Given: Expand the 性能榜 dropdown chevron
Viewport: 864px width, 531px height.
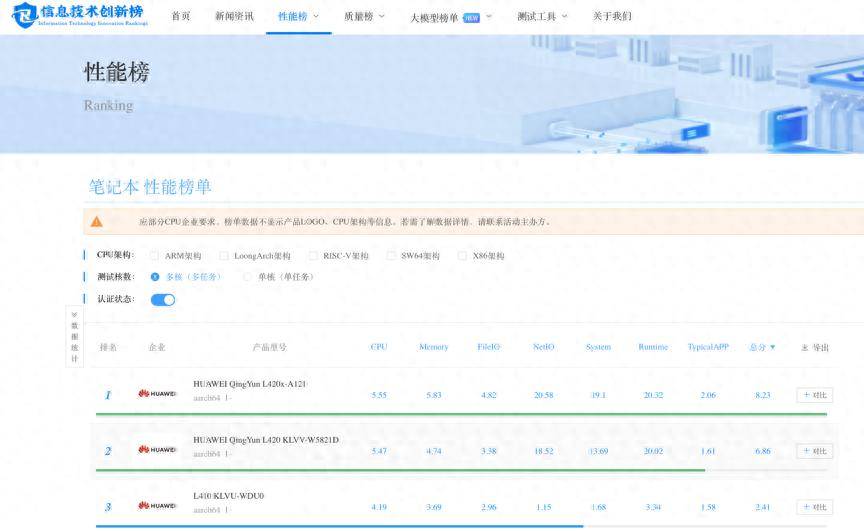Looking at the screenshot, I should [x=316, y=17].
